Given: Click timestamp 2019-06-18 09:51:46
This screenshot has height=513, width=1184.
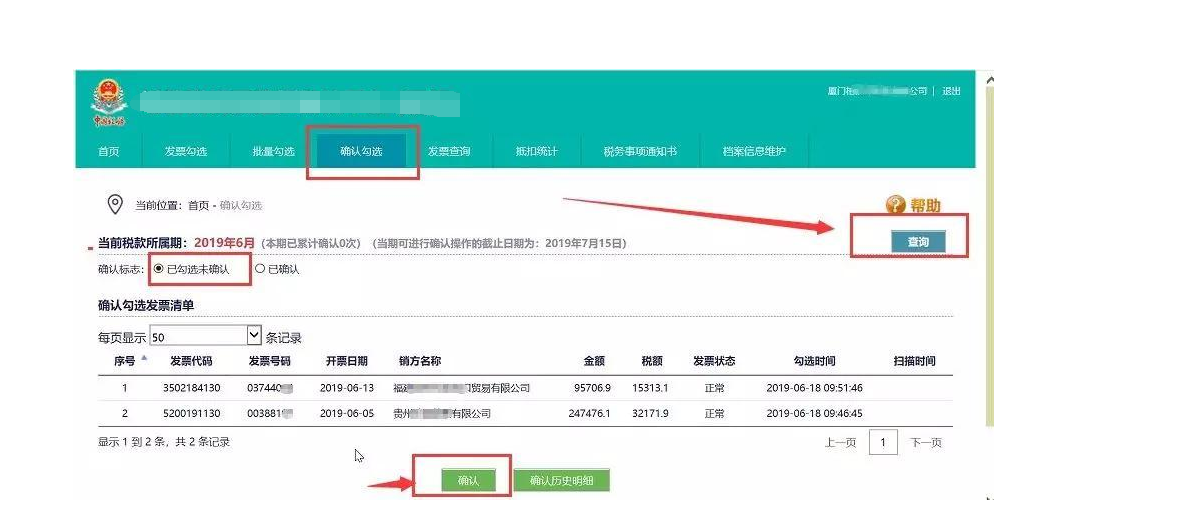Looking at the screenshot, I should tap(814, 388).
